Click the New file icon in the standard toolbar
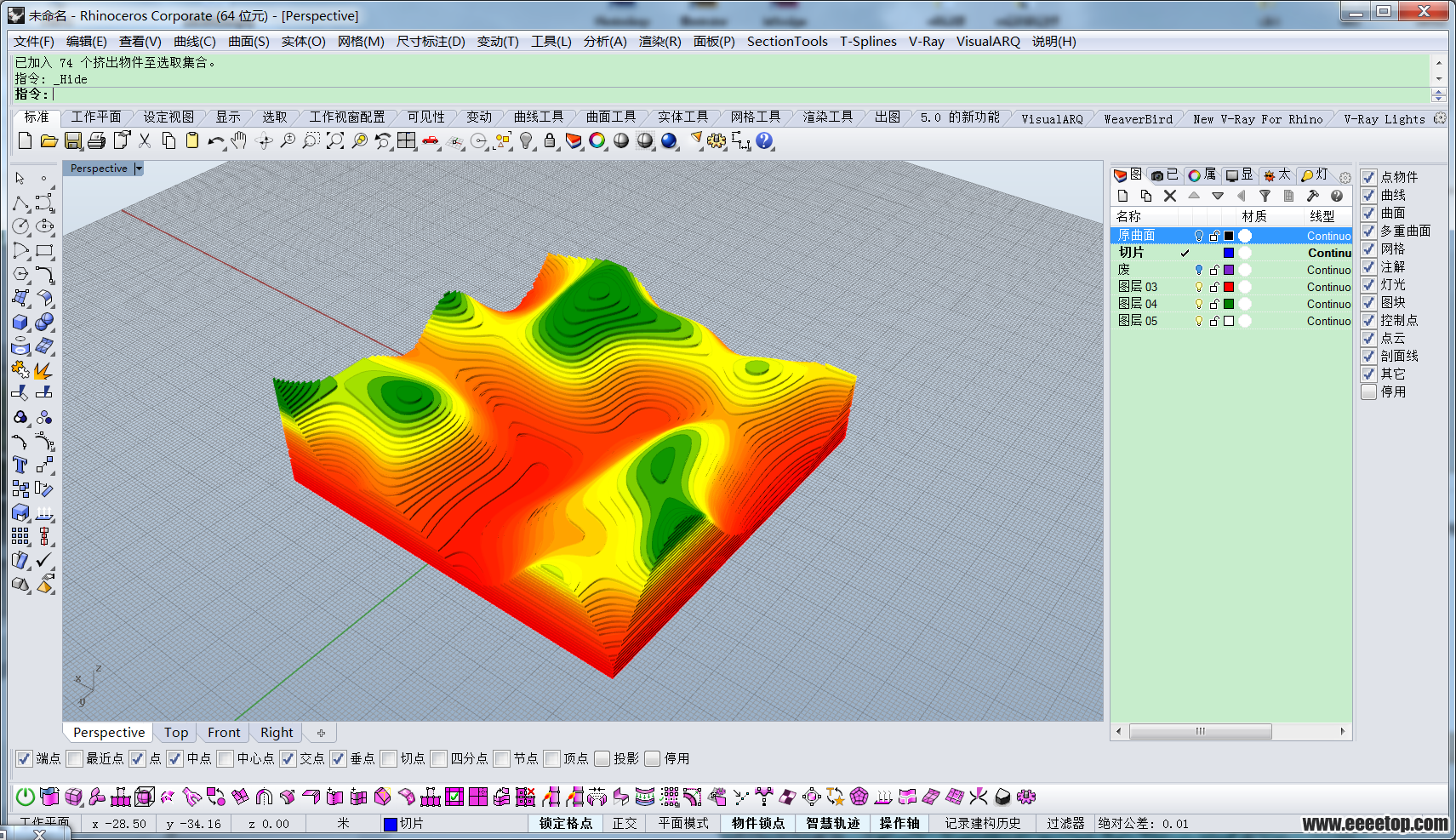1456x840 pixels. tap(25, 140)
